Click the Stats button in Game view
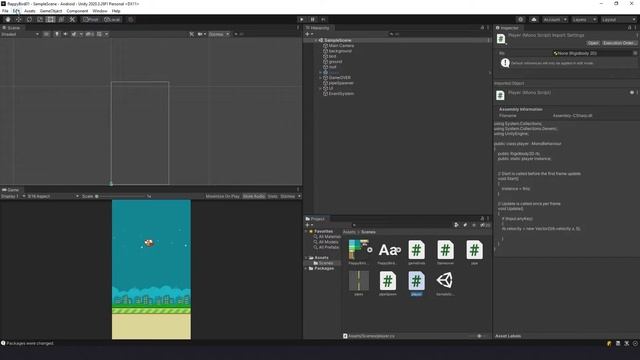The image size is (640, 360). 273,196
